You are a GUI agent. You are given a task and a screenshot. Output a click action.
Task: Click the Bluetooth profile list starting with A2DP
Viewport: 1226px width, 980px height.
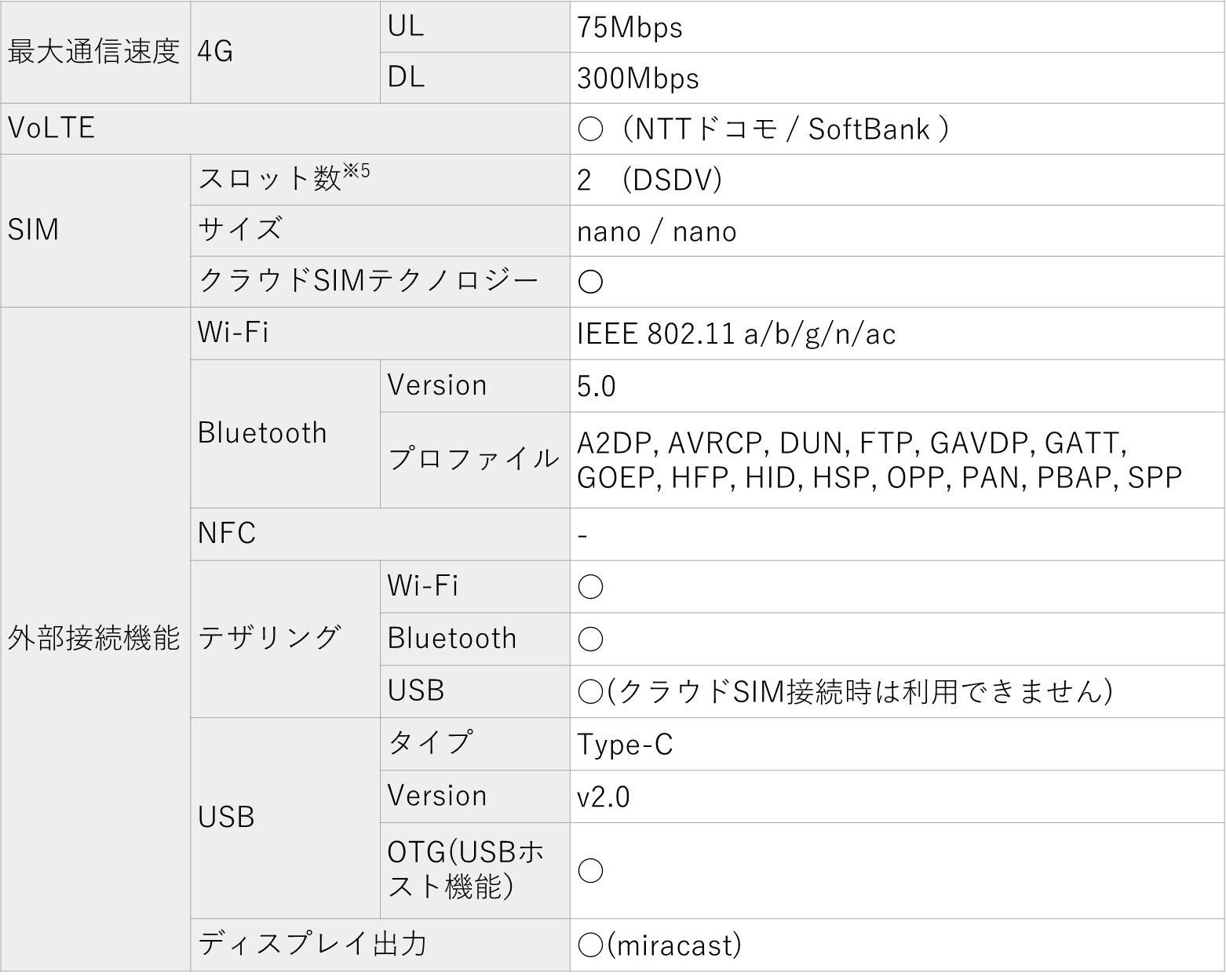click(x=879, y=461)
